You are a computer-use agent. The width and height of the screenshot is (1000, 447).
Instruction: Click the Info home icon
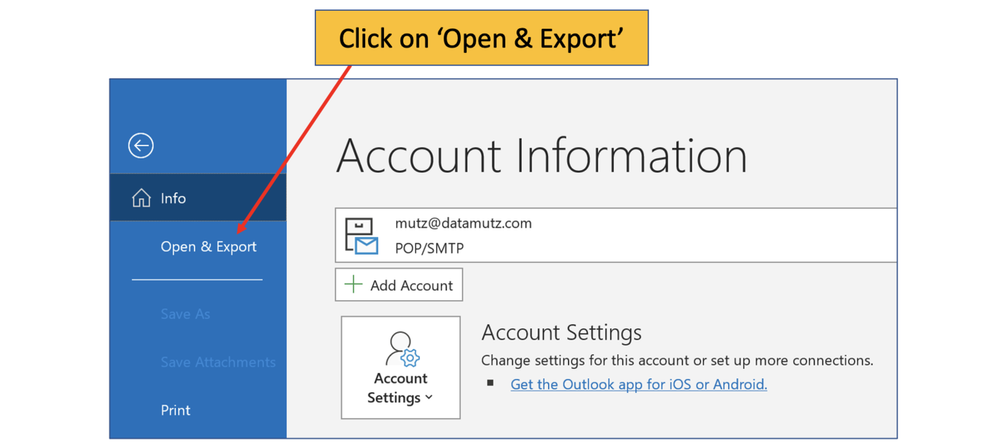[x=141, y=199]
